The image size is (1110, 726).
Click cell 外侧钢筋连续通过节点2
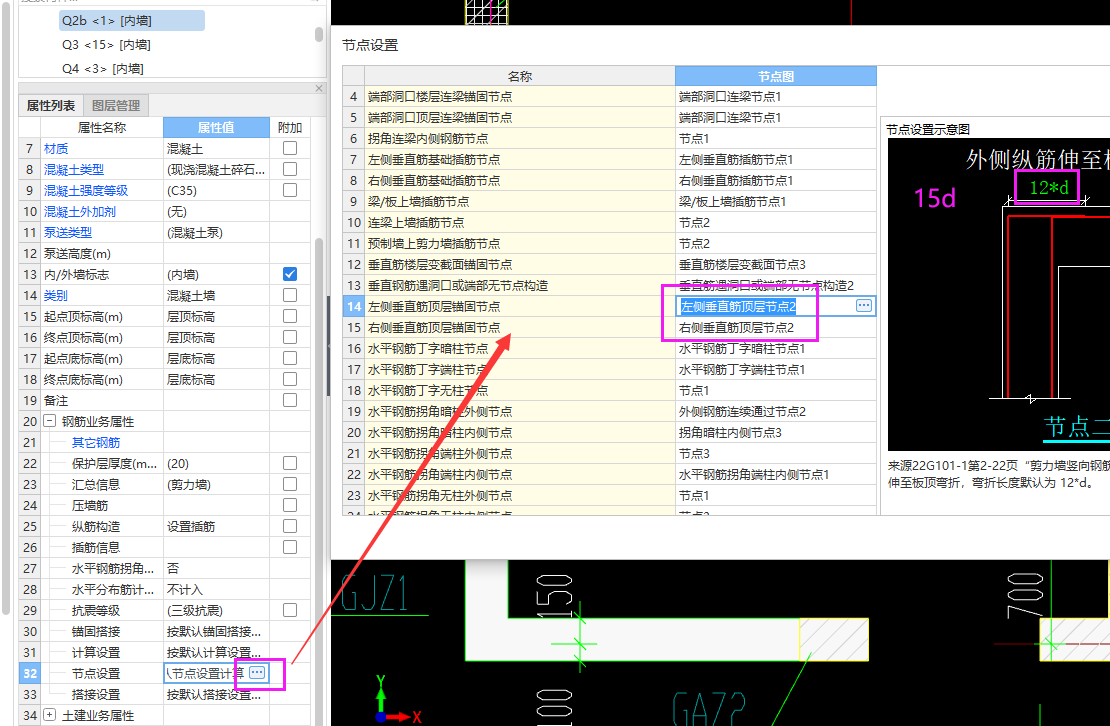(776, 411)
